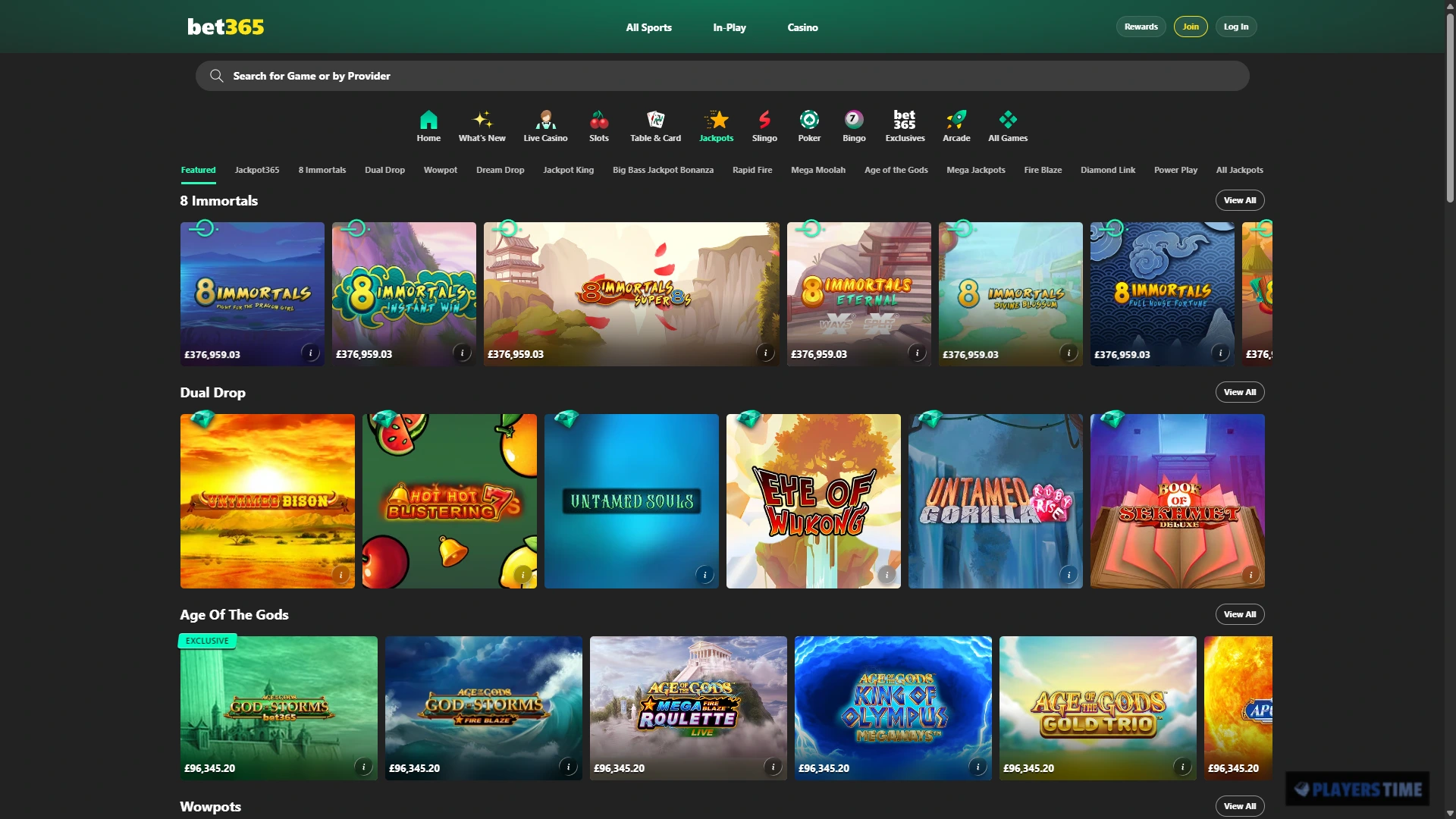Open the Live Casino dealer icon
1456x819 pixels.
pyautogui.click(x=545, y=120)
